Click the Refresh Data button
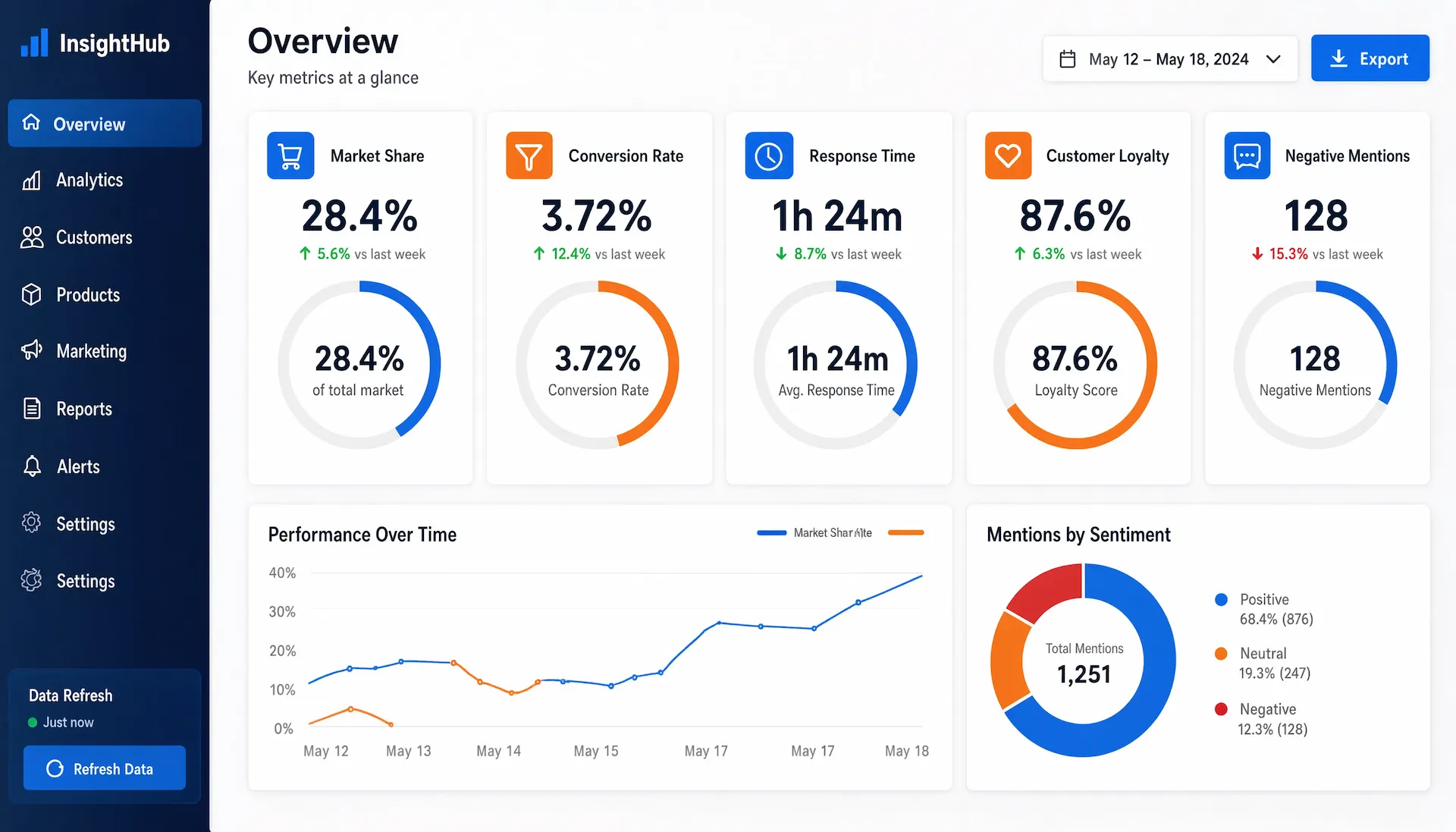 105,768
